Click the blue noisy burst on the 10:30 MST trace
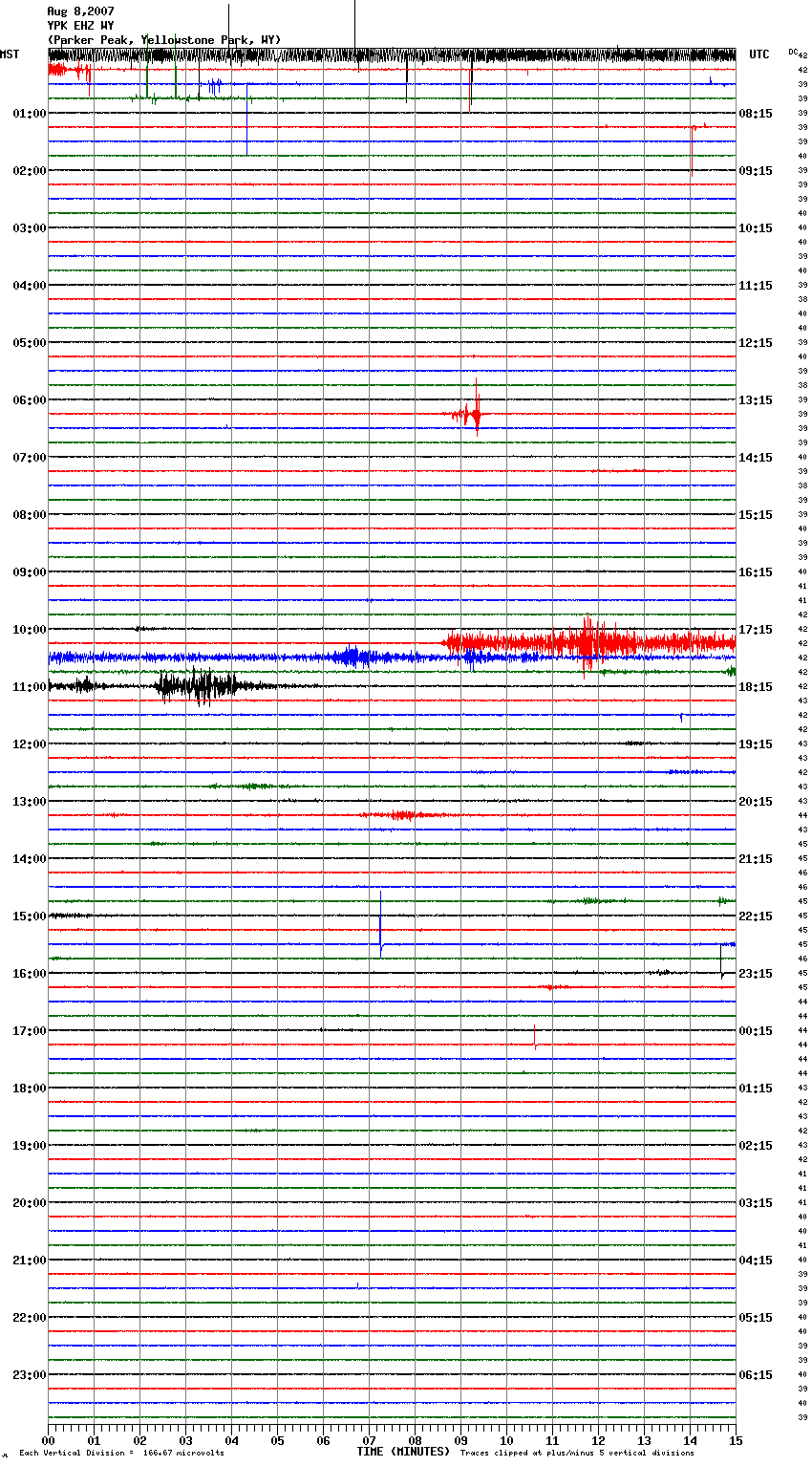Image resolution: width=812 pixels, height=1466 pixels. 353,657
